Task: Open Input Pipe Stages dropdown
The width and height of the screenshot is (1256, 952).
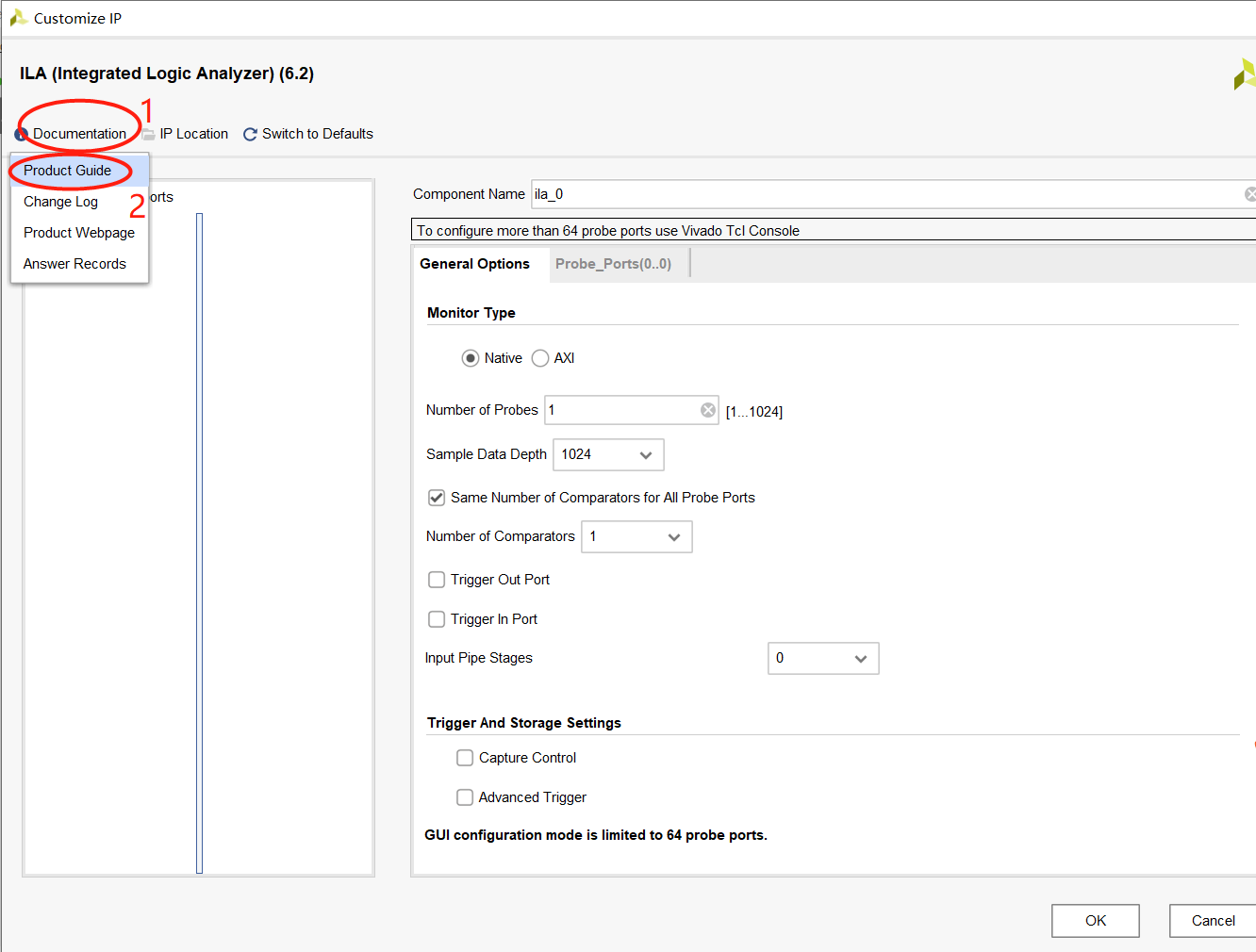Action: click(x=823, y=658)
